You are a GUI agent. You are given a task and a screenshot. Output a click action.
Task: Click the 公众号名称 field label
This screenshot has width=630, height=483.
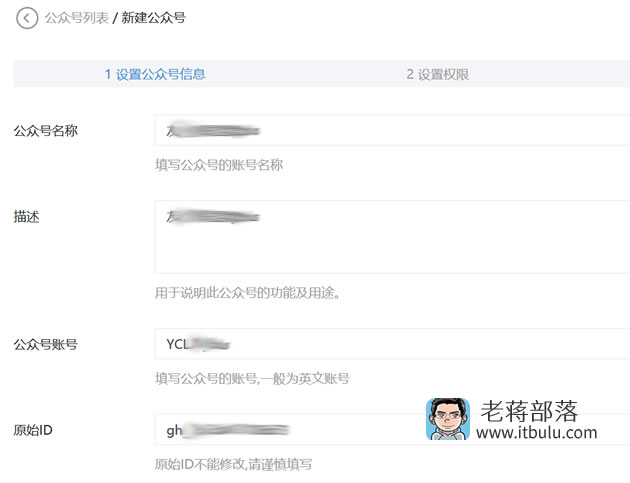(45, 131)
